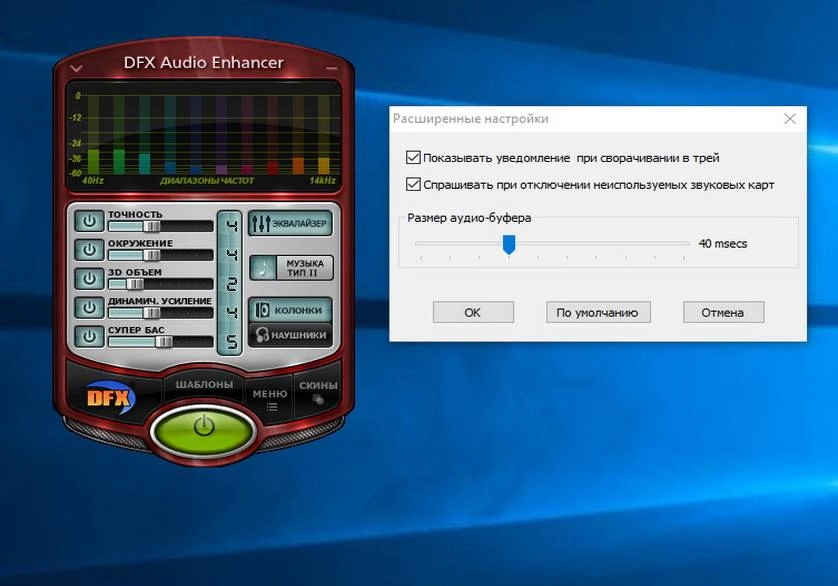838x586 pixels.
Task: Switch output to Колонки
Action: pos(290,310)
